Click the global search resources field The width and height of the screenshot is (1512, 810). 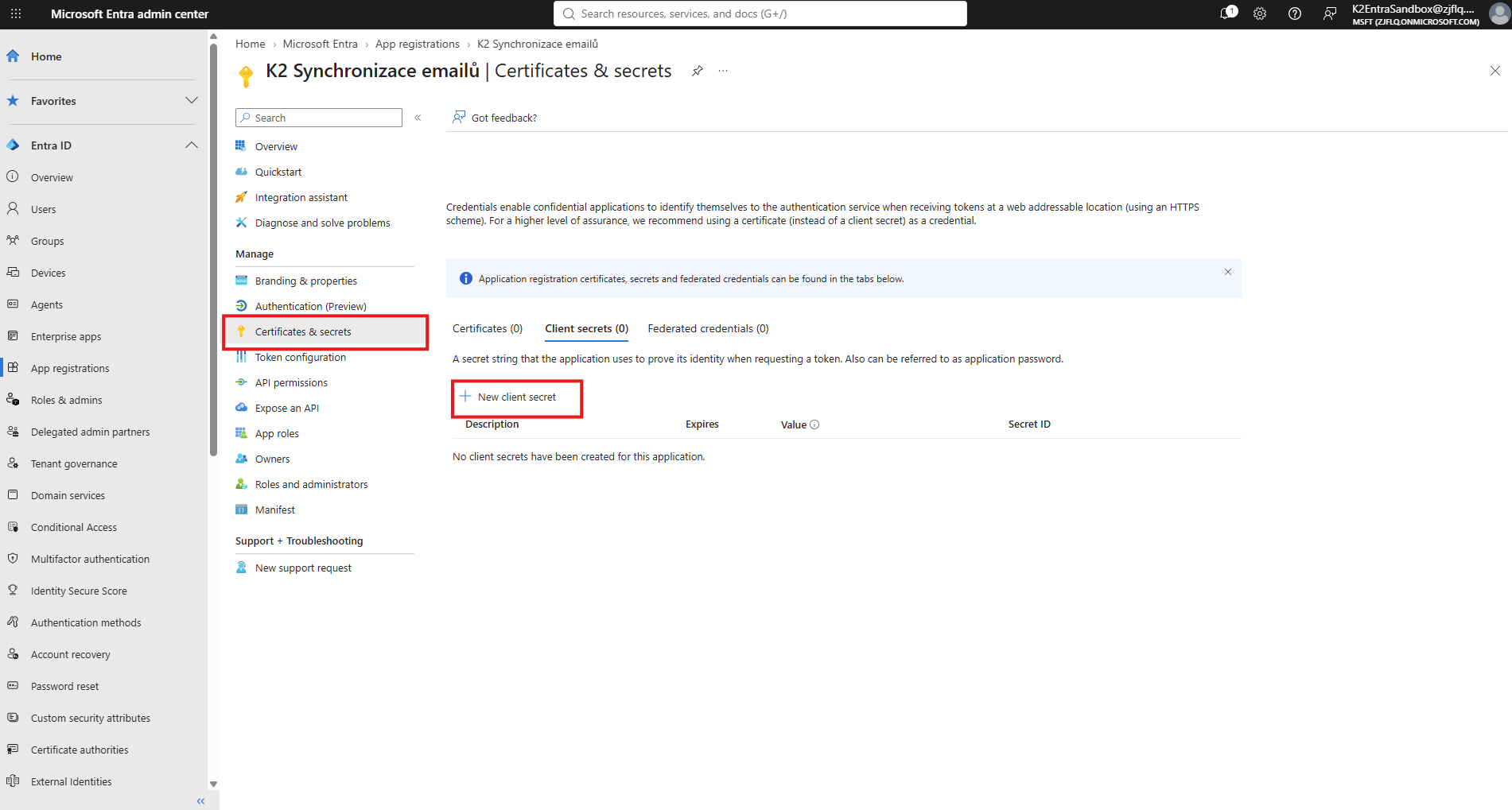760,14
